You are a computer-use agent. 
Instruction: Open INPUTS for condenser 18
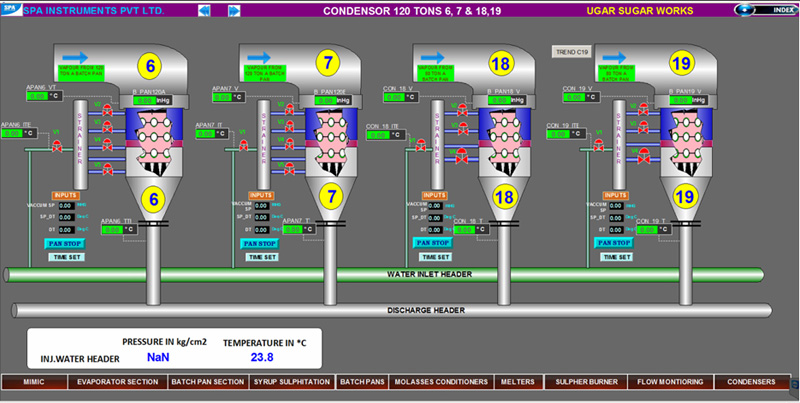tap(435, 195)
